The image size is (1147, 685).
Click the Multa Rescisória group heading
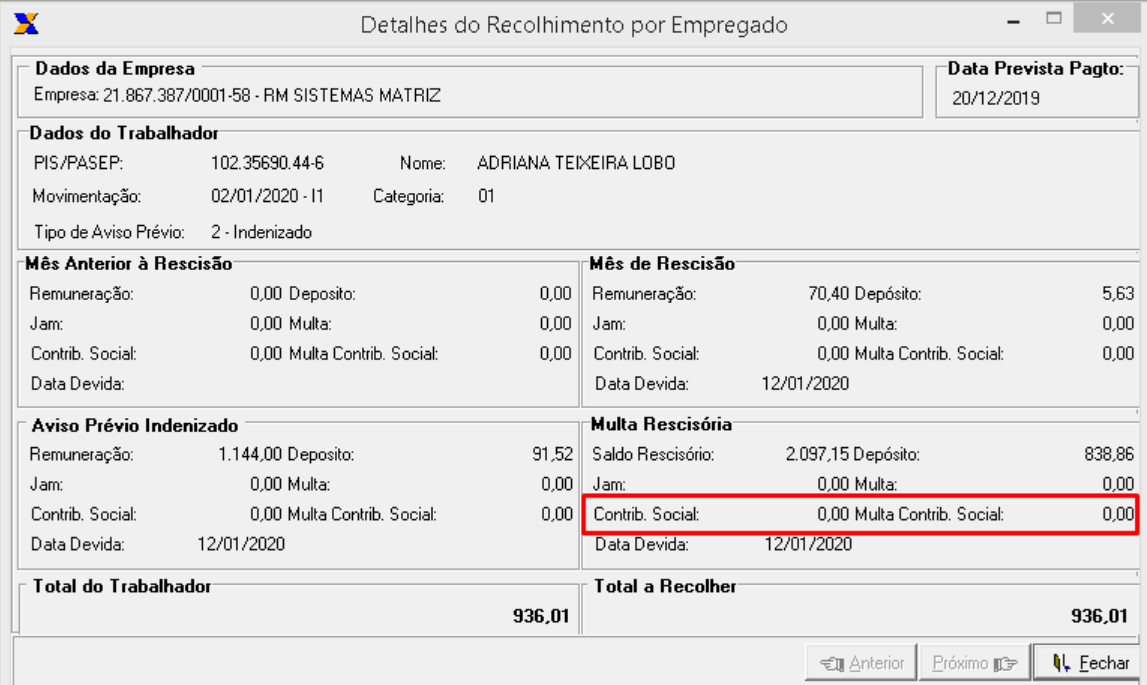tap(661, 424)
